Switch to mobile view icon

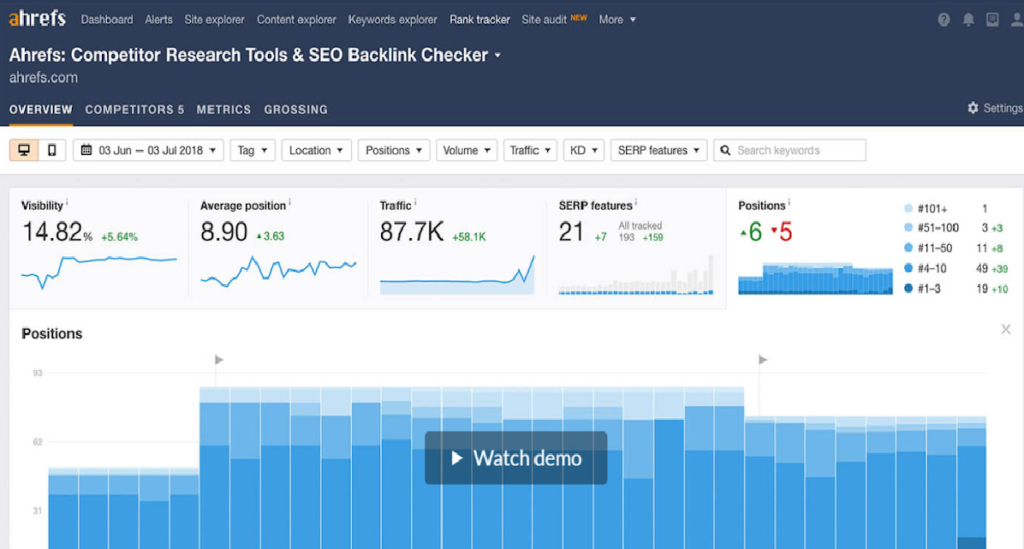tap(52, 150)
